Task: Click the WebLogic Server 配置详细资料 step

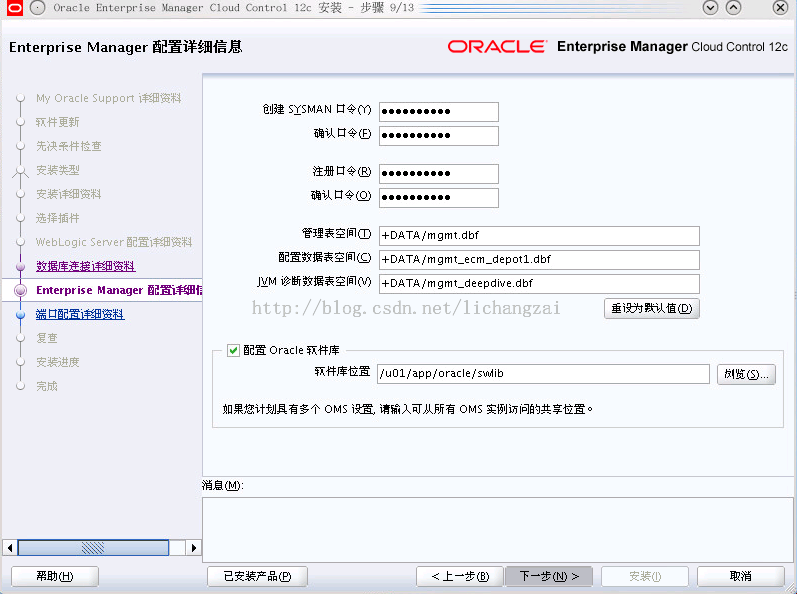Action: tap(114, 242)
